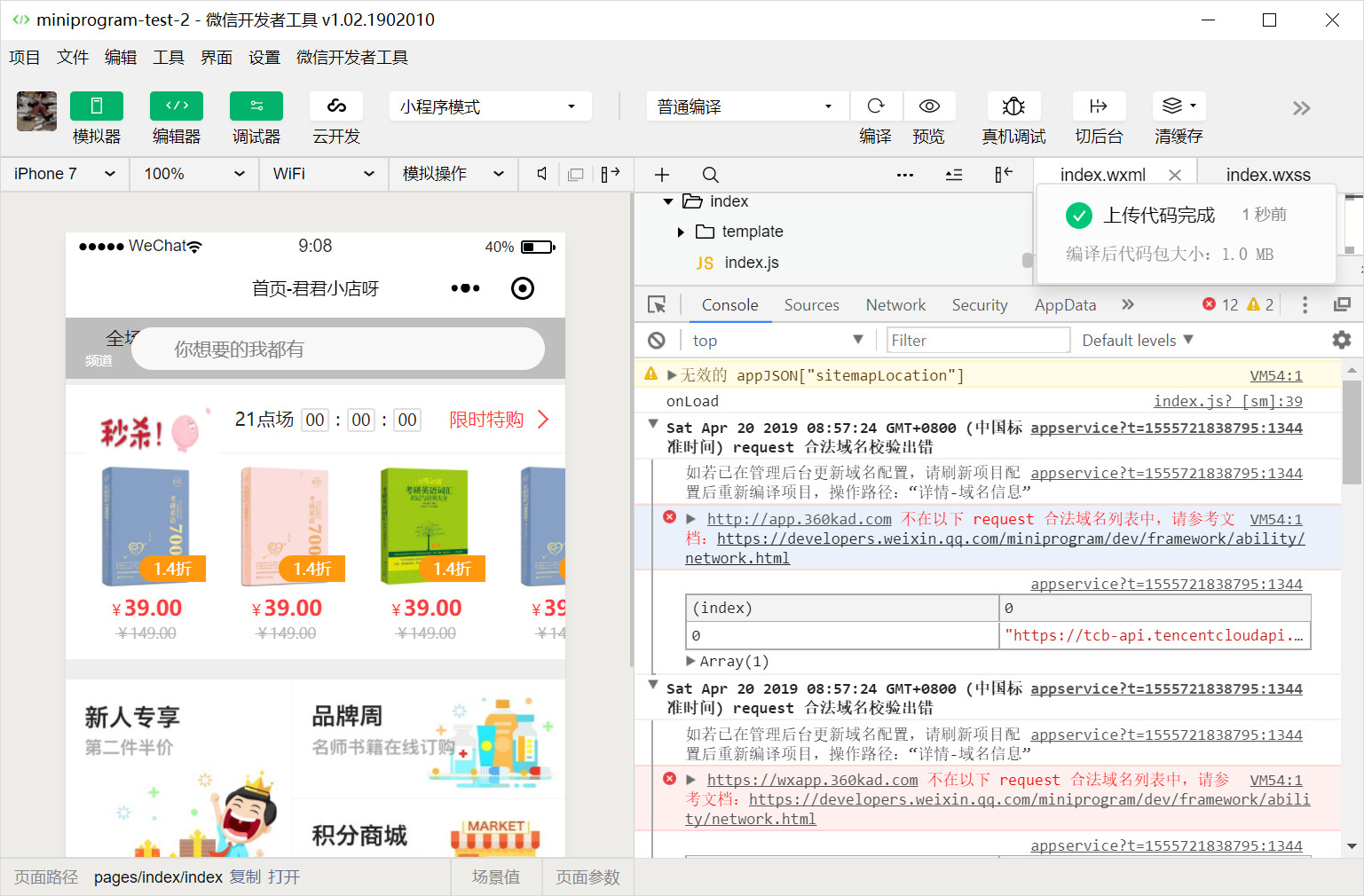Click the network.html documentation link

[737, 559]
